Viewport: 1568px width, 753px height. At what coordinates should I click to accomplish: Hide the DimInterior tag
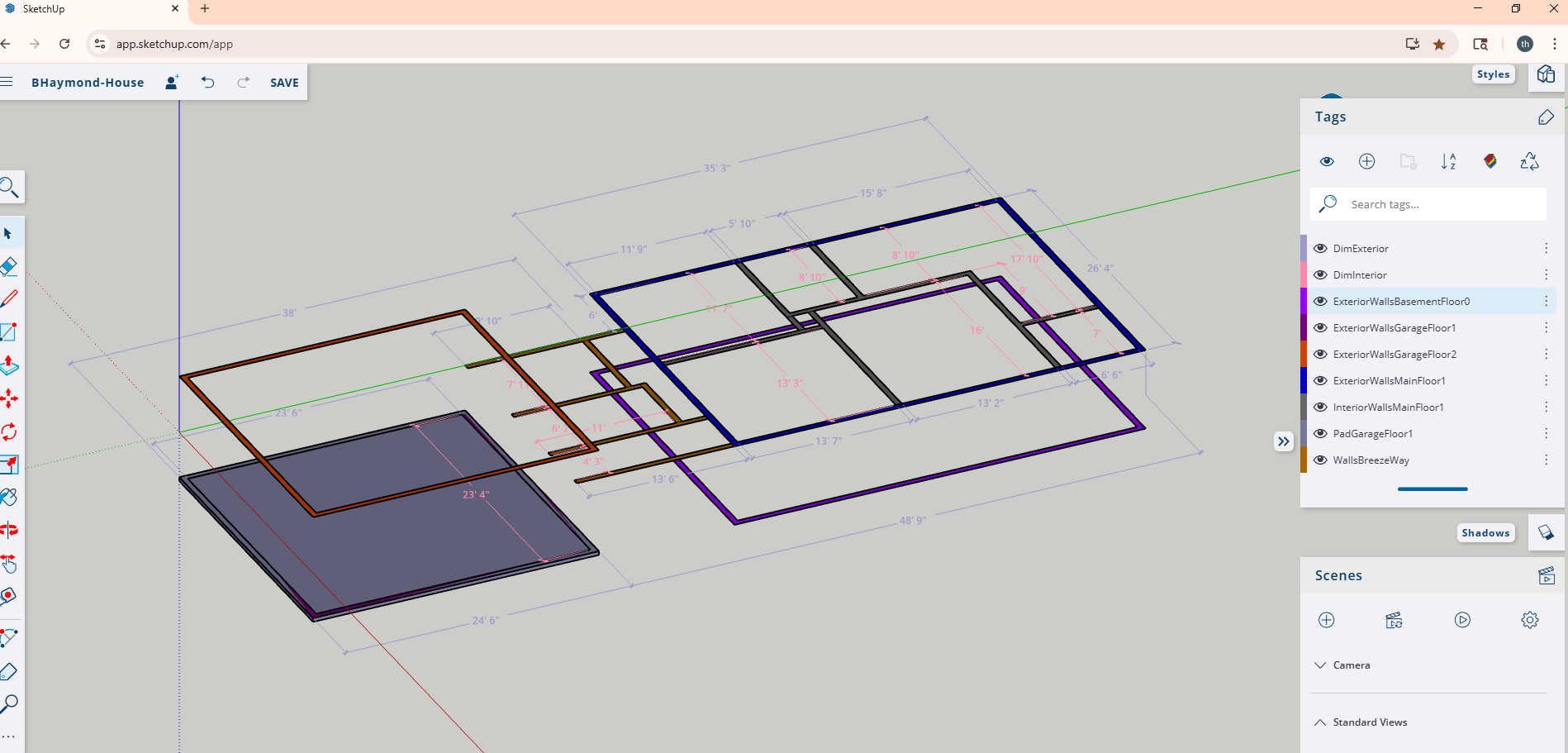click(1320, 274)
